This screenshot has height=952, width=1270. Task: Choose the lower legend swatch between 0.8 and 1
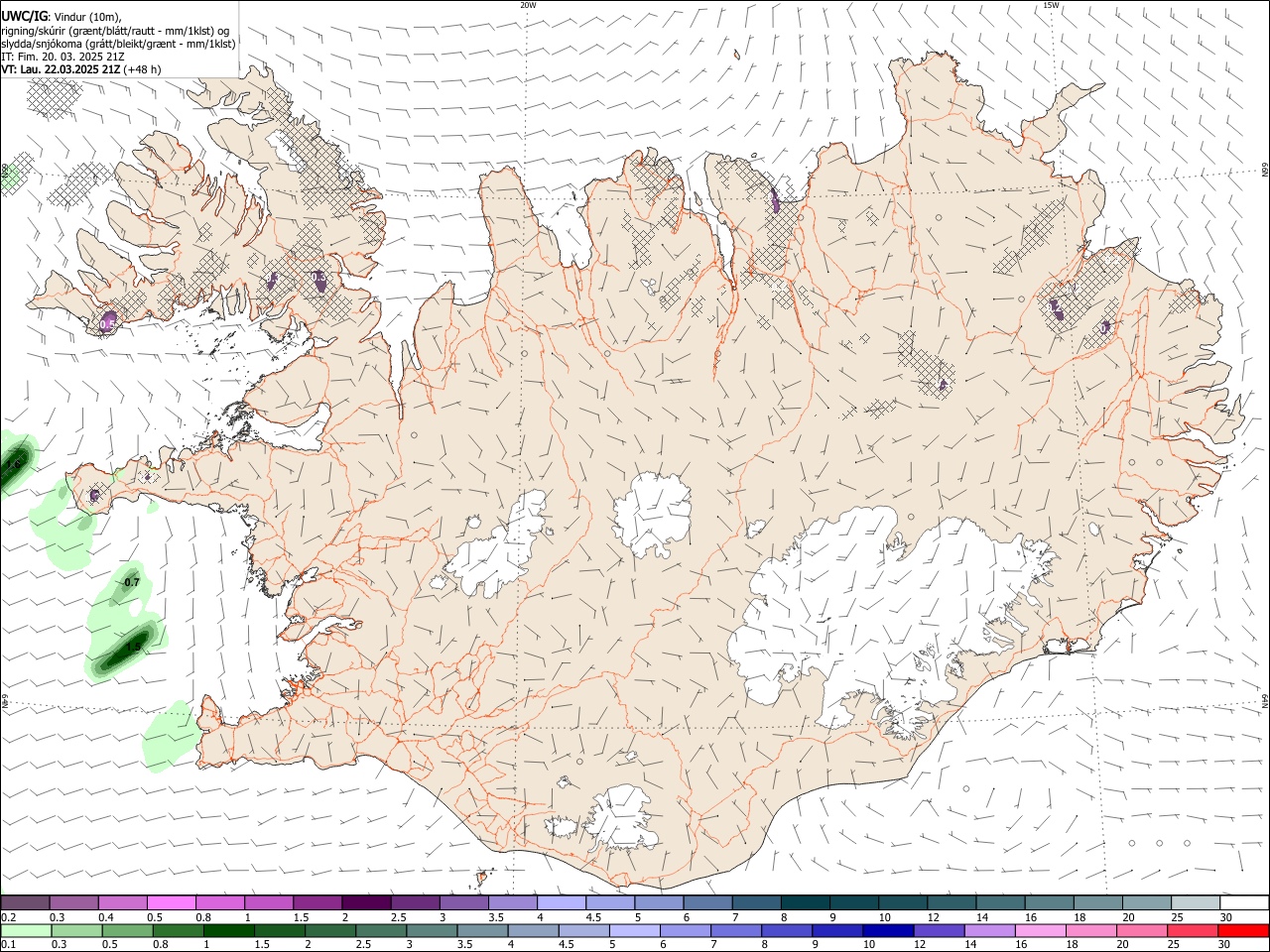[178, 930]
